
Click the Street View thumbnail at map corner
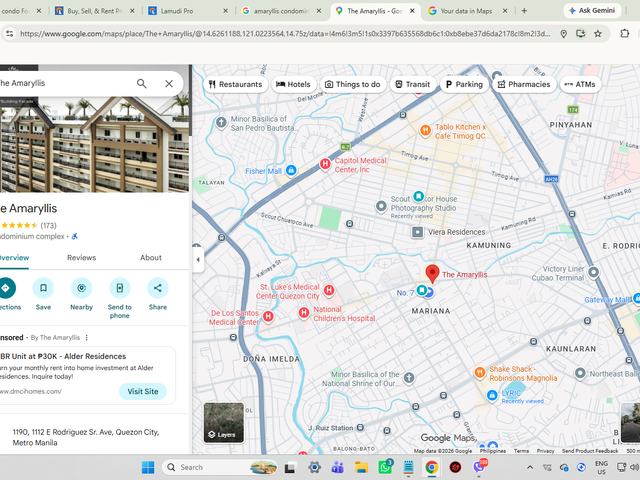click(x=630, y=423)
